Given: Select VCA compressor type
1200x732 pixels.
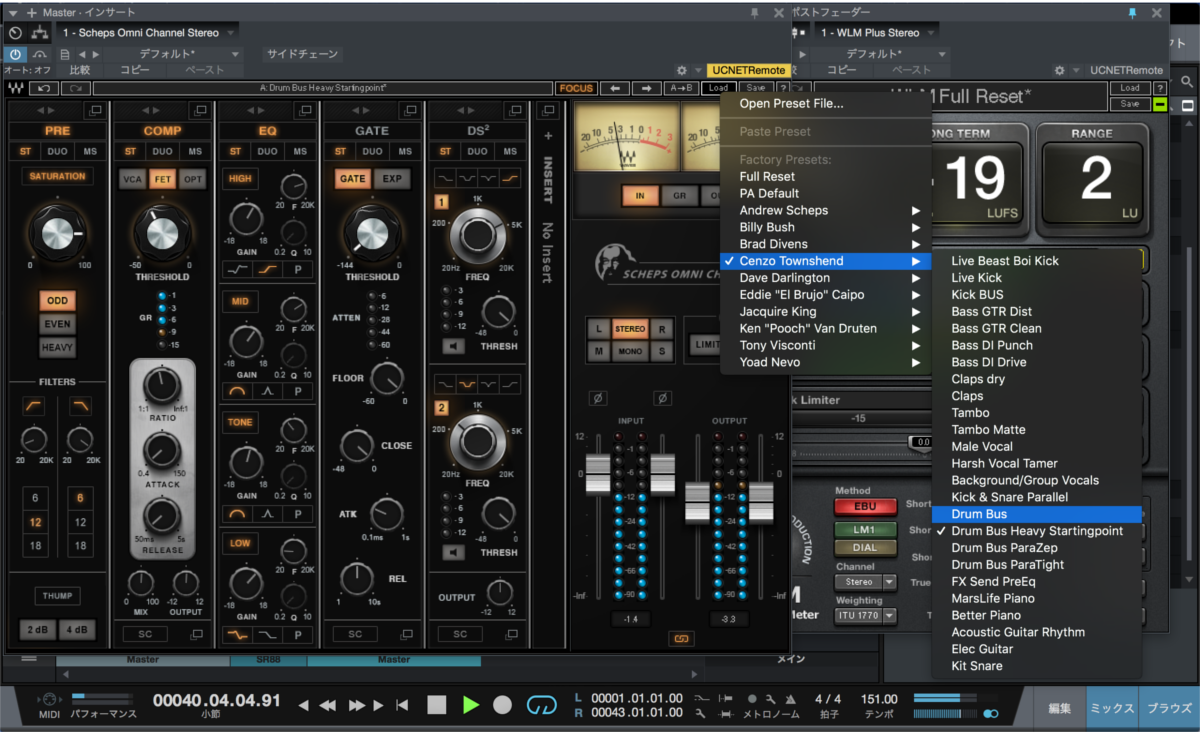Looking at the screenshot, I should tap(132, 179).
